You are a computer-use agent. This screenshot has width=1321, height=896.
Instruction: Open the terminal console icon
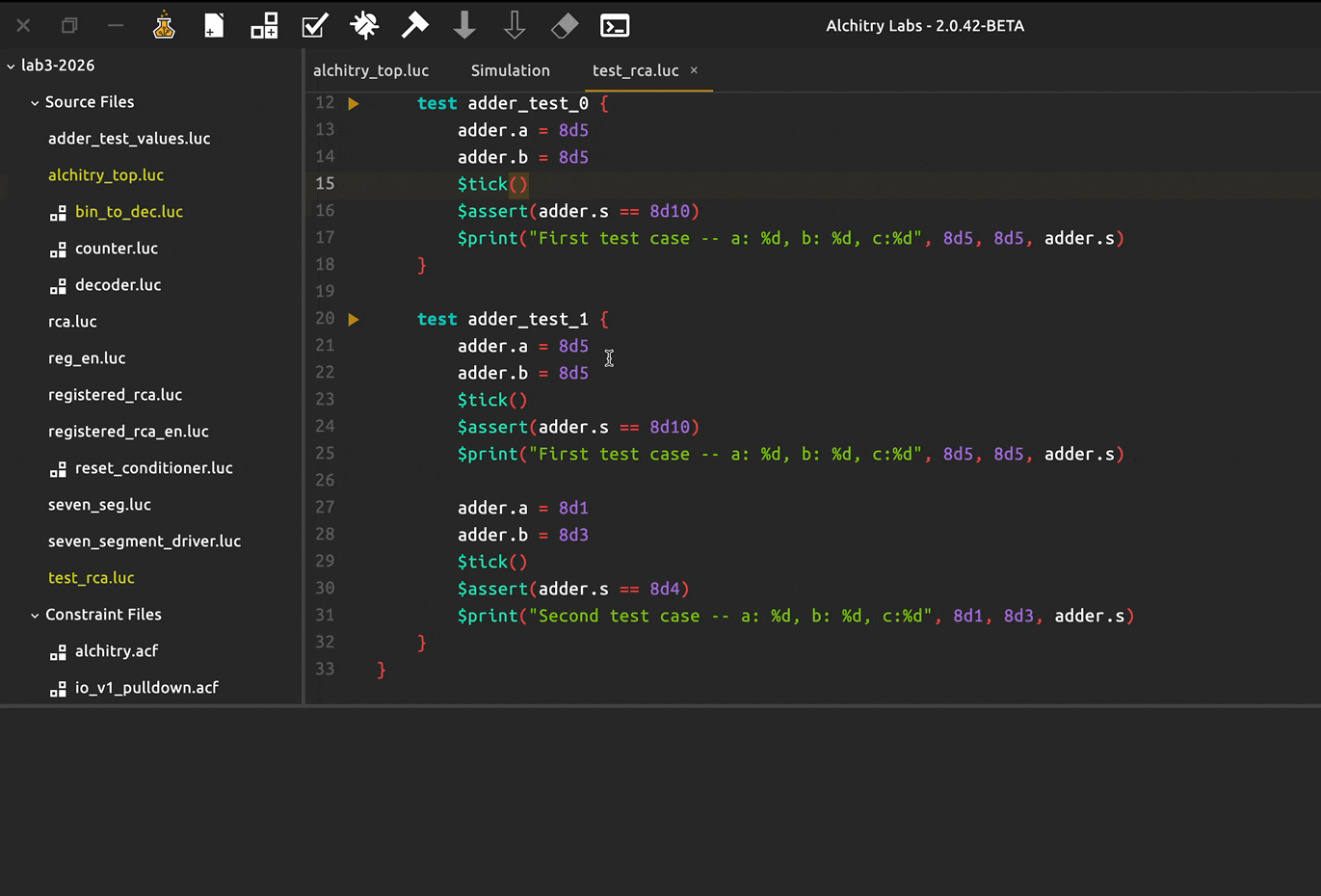615,26
